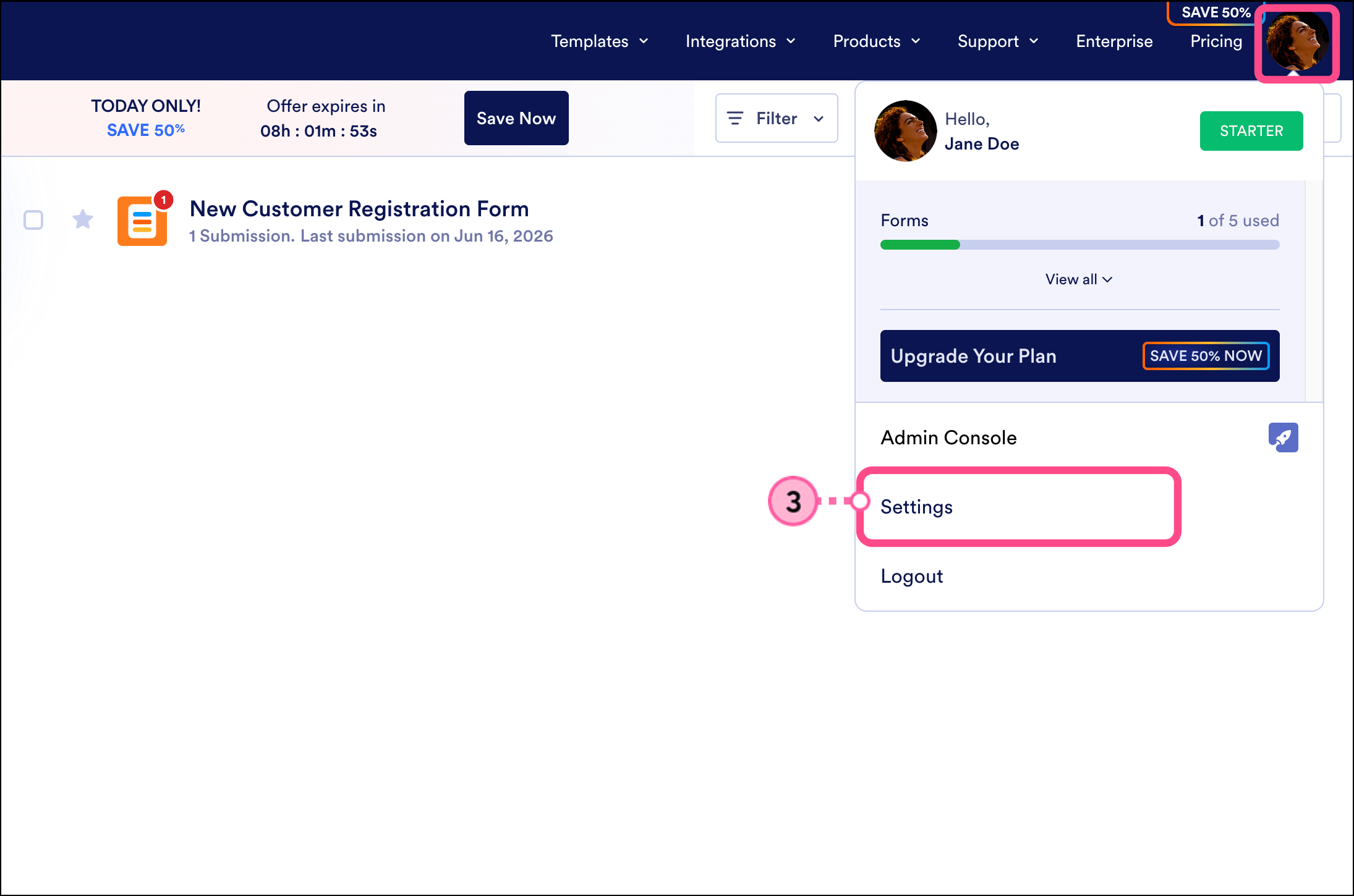The image size is (1354, 896).
Task: Open the Pricing page
Action: click(x=1216, y=41)
